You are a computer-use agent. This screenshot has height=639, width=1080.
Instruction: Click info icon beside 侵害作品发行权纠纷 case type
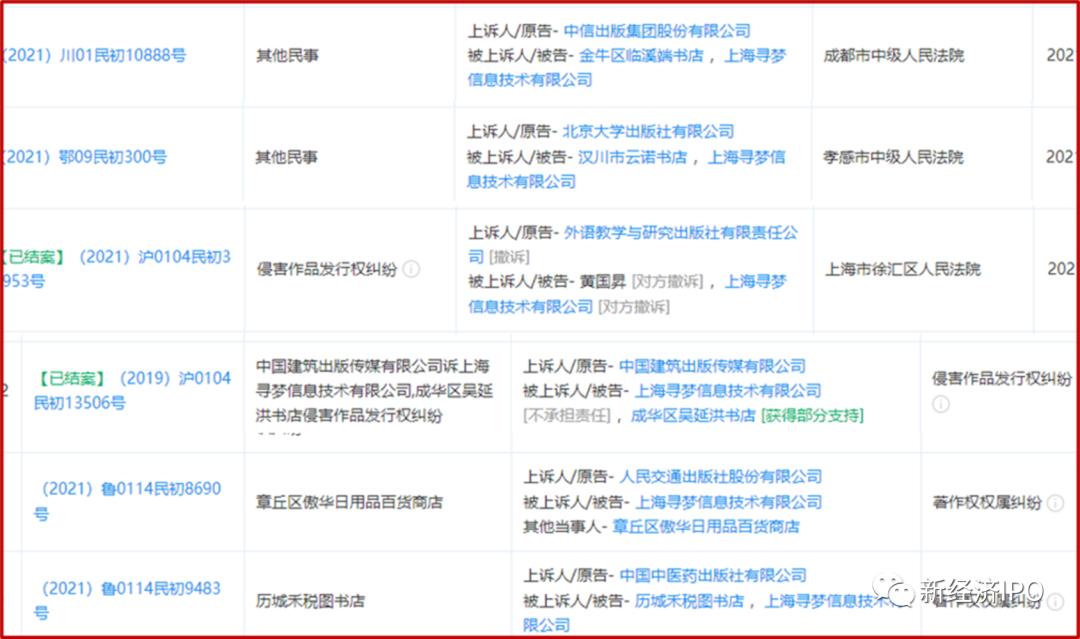coord(410,270)
